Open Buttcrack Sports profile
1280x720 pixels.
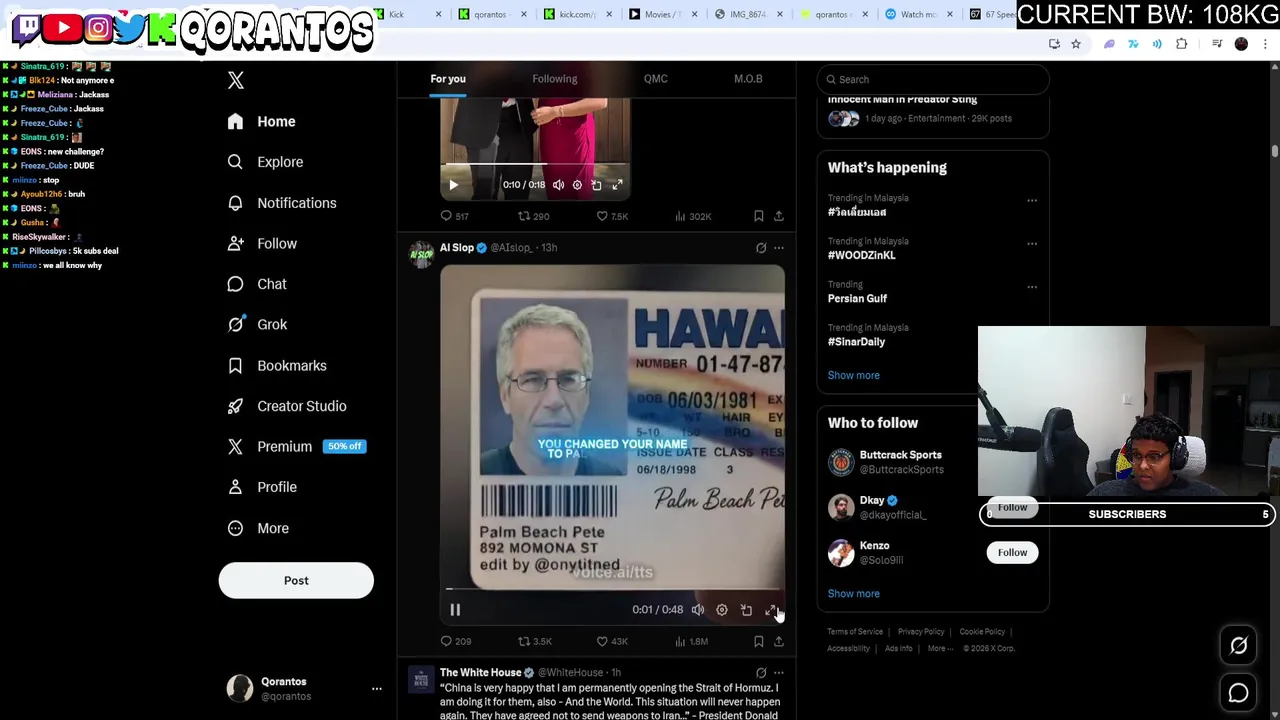(x=900, y=455)
